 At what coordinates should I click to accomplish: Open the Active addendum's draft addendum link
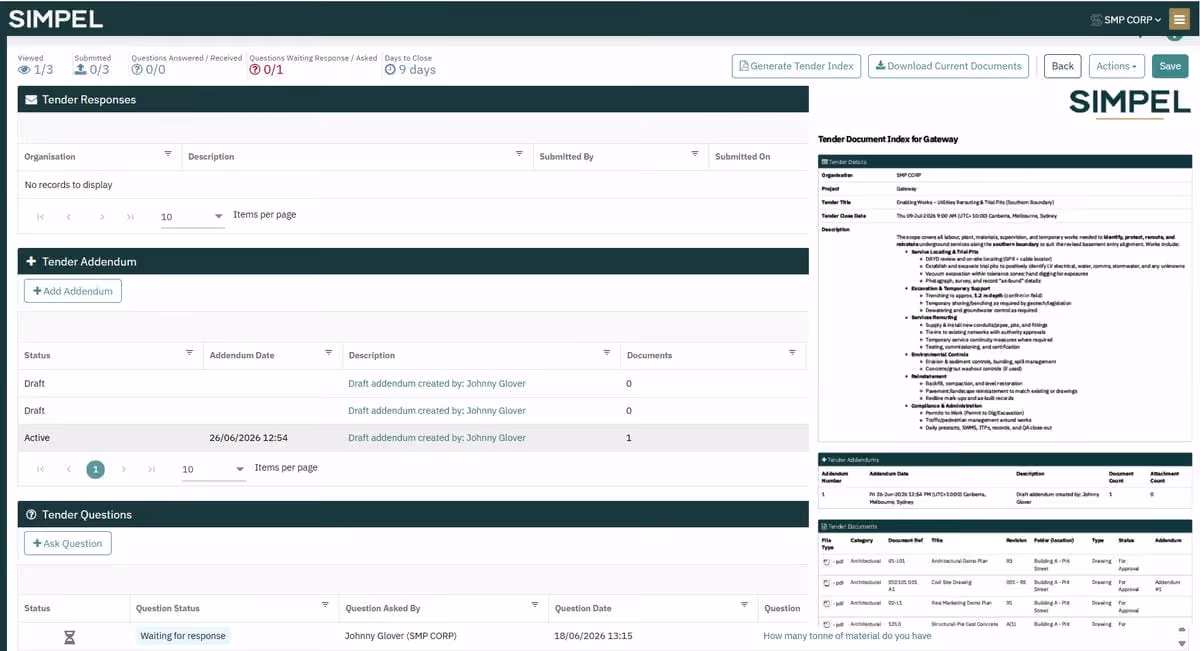(x=436, y=438)
